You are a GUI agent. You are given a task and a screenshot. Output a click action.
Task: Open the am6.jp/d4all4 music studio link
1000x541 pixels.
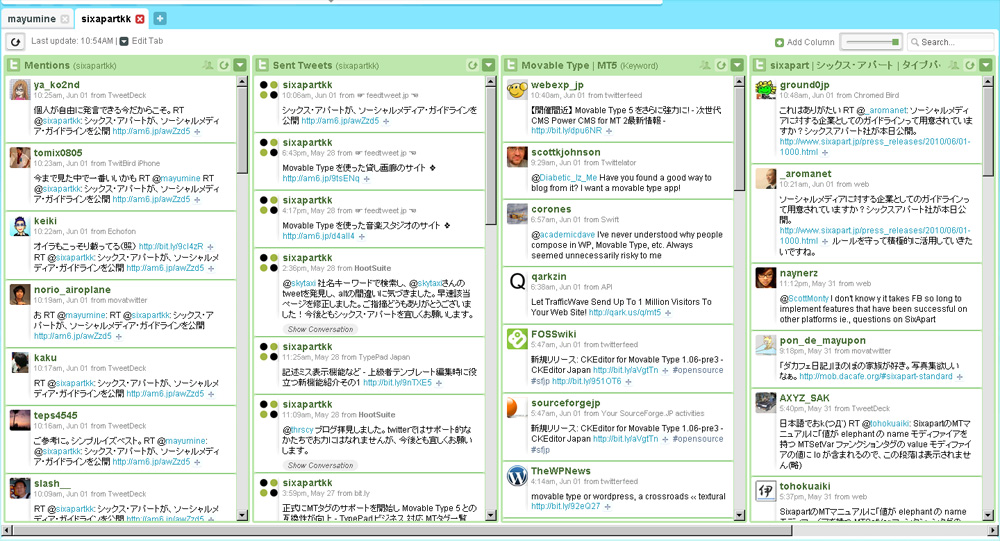(318, 236)
